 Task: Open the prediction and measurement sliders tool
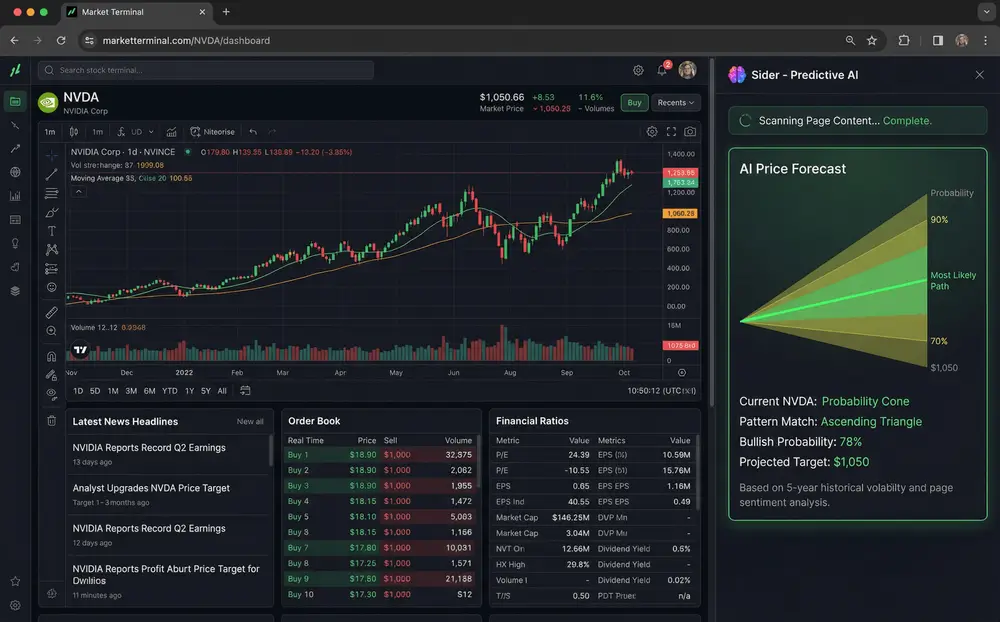(52, 269)
